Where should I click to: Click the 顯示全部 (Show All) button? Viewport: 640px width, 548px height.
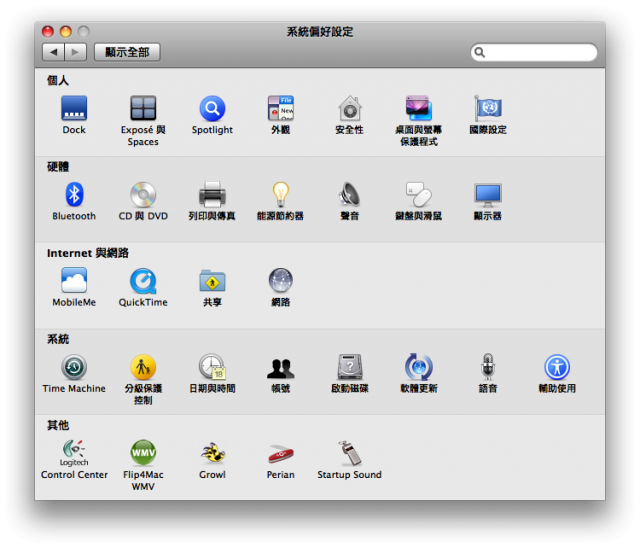[x=127, y=52]
